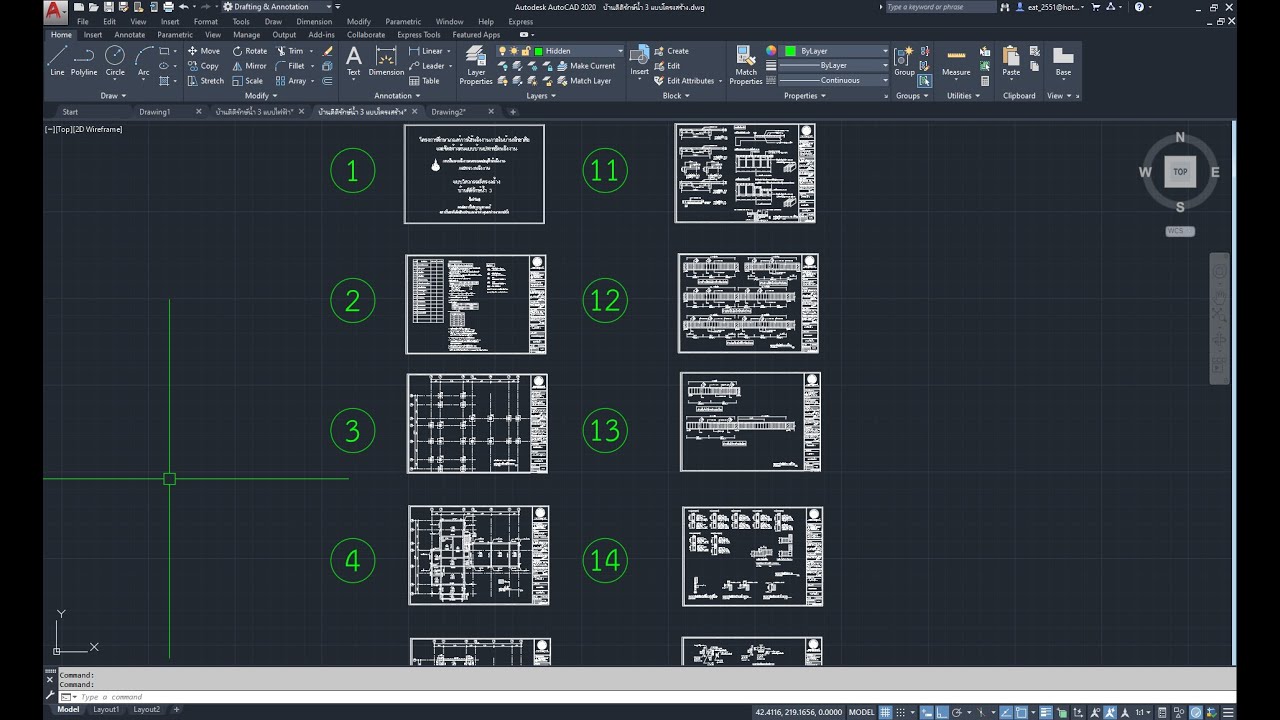1280x720 pixels.
Task: Click the Copy tool in Modify panel
Action: pos(203,66)
